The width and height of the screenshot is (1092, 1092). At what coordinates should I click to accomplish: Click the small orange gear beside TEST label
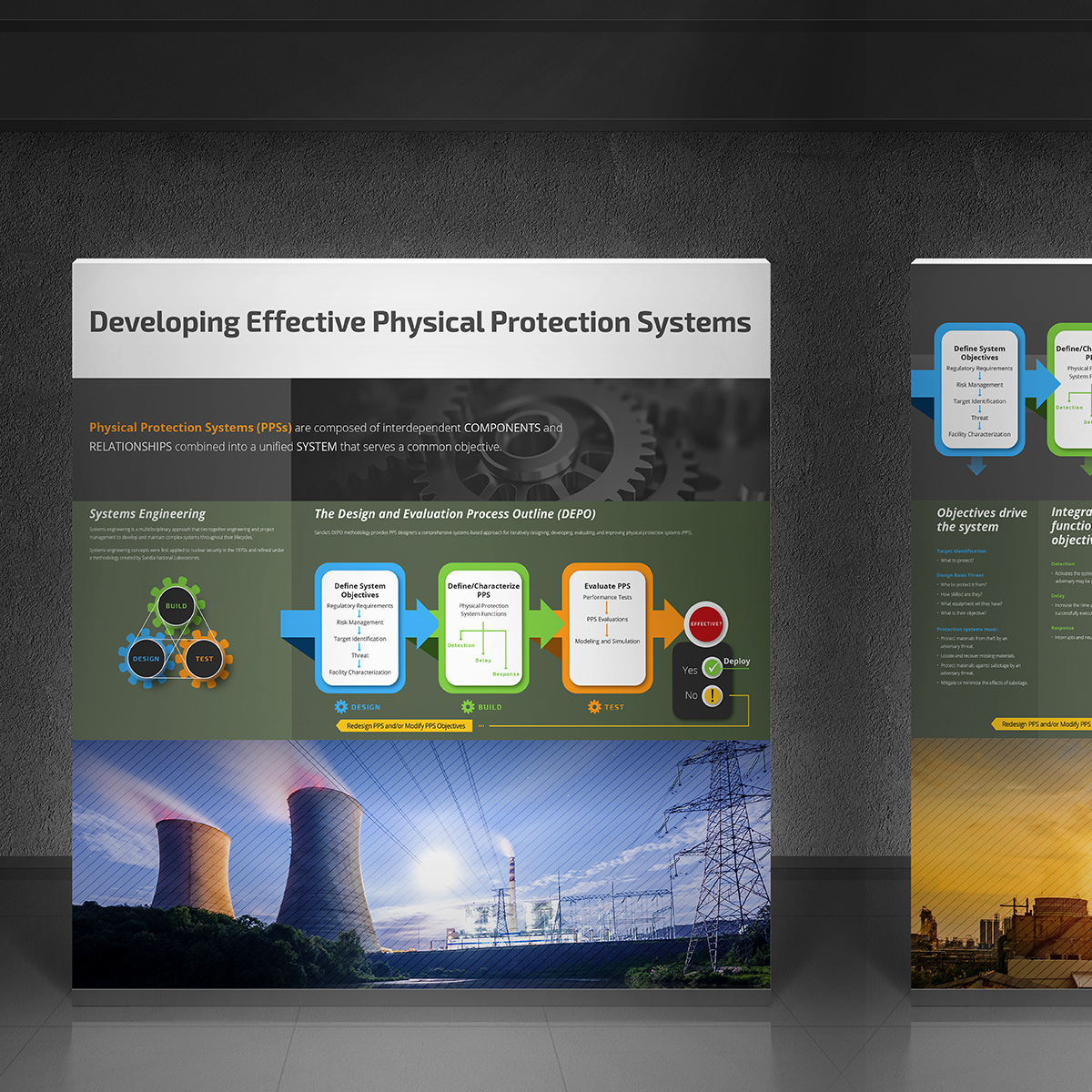click(x=594, y=706)
